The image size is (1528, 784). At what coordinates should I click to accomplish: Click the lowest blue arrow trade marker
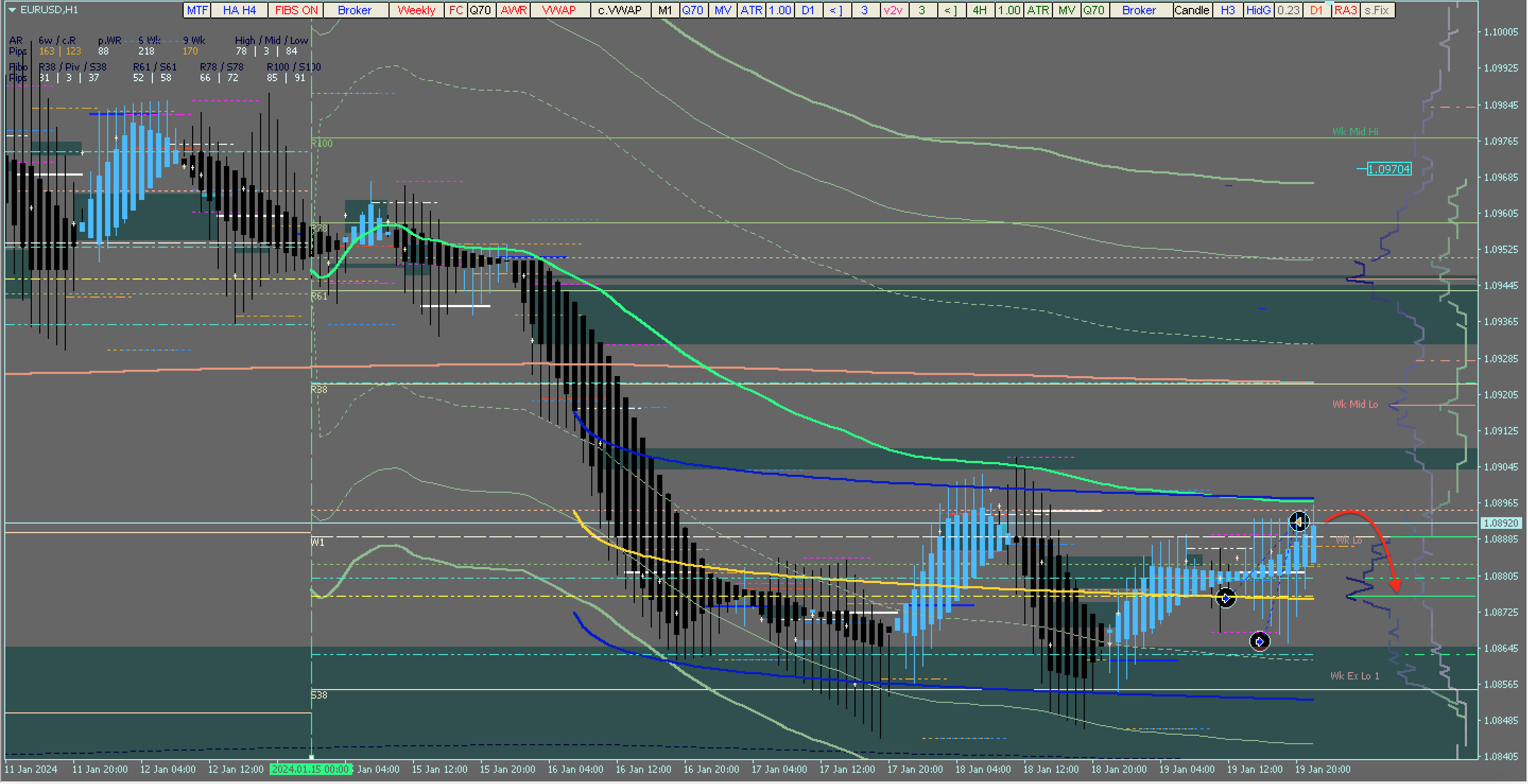[x=1259, y=641]
